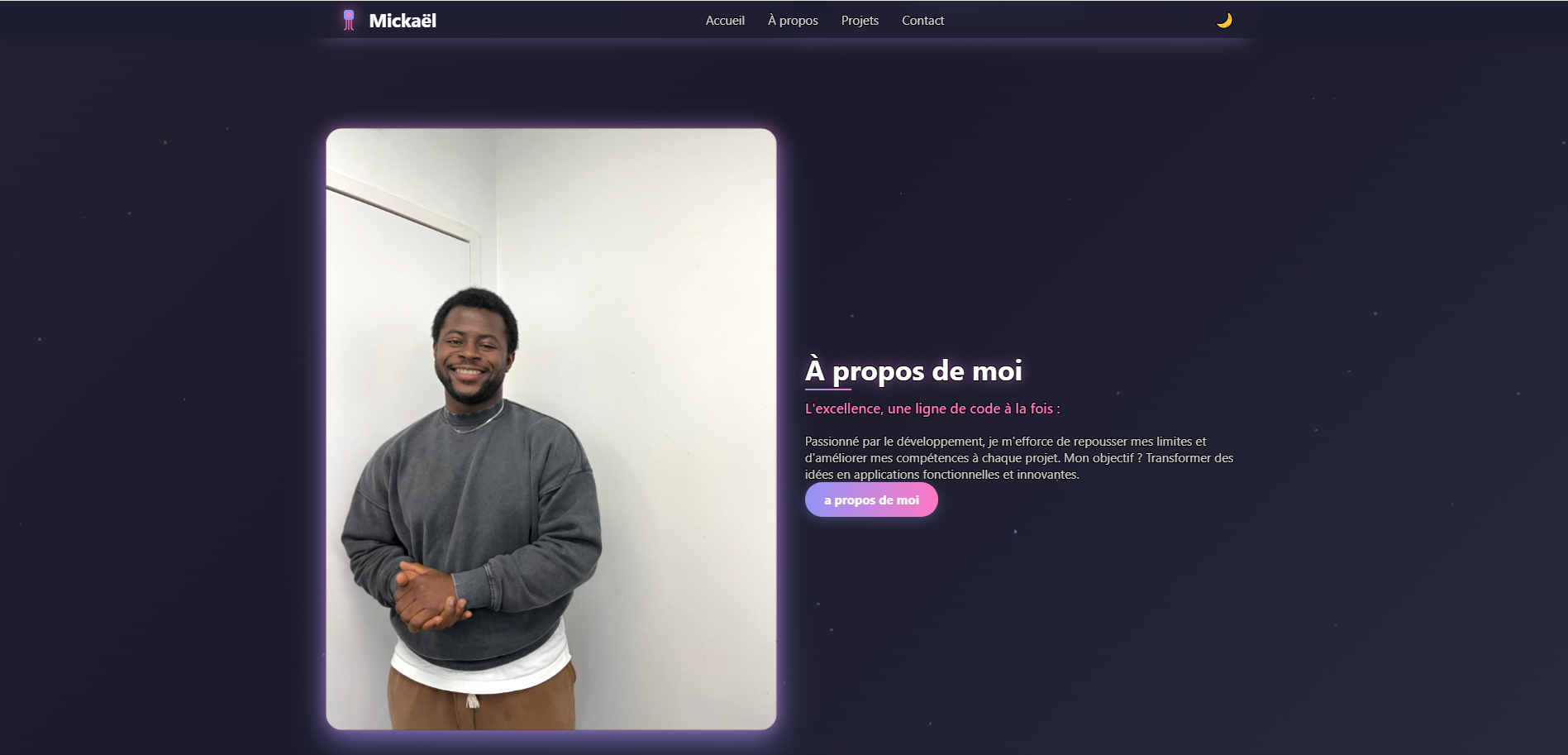Click the jellyfish logo icon
Viewport: 1568px width, 755px height.
tap(349, 20)
